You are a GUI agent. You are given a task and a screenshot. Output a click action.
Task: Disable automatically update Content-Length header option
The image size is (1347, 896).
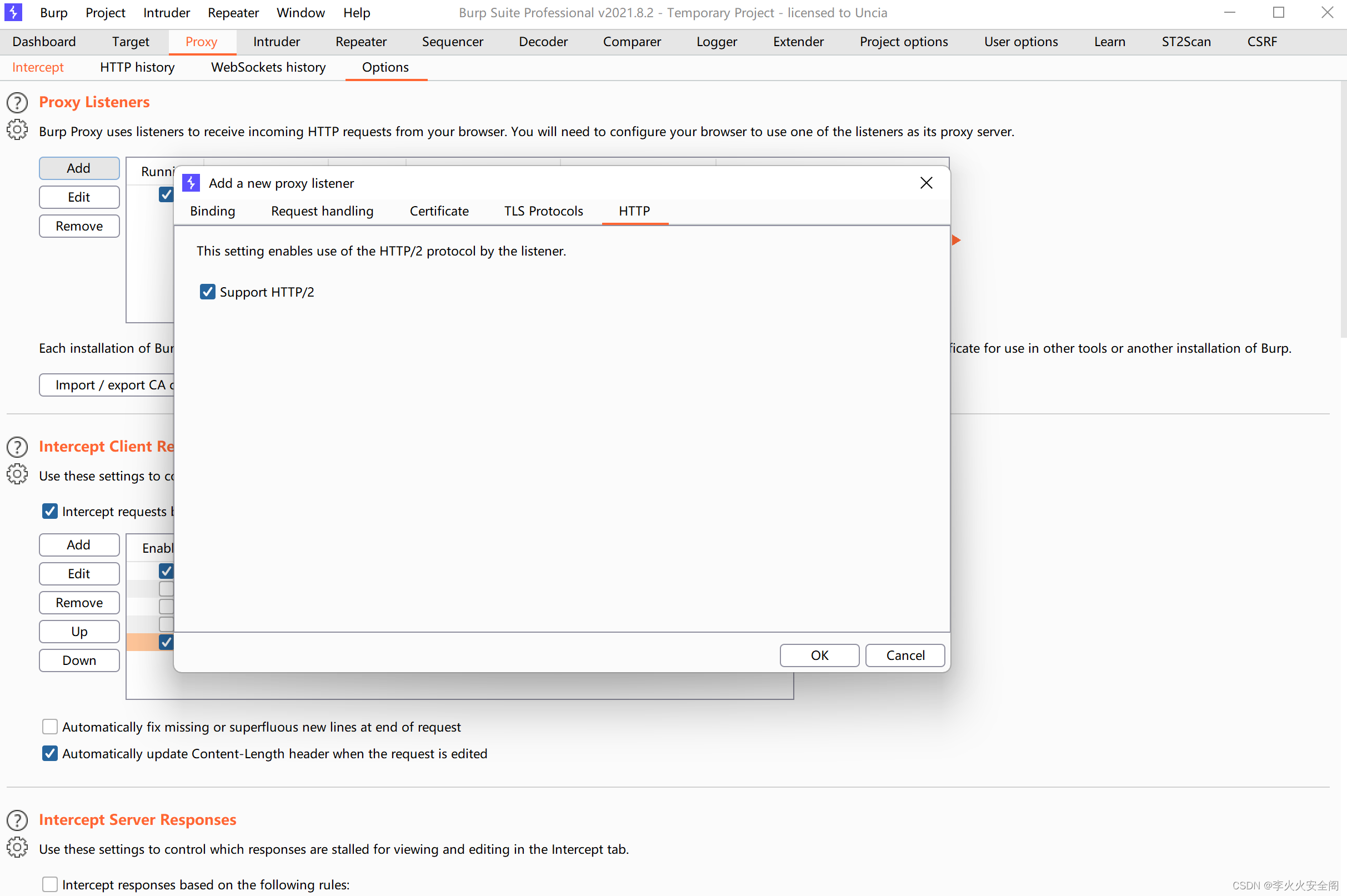(49, 753)
